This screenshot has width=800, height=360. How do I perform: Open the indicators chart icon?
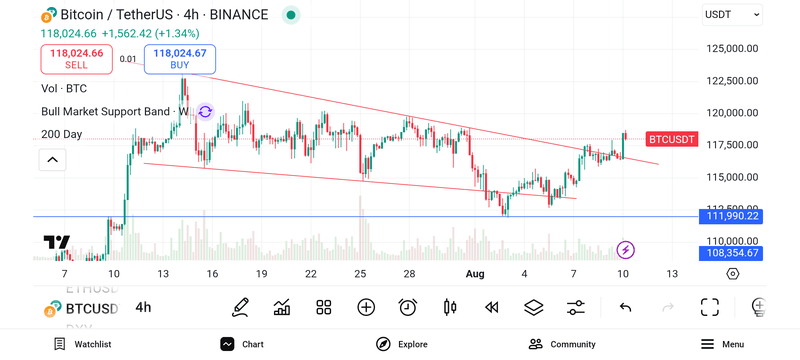coord(282,307)
